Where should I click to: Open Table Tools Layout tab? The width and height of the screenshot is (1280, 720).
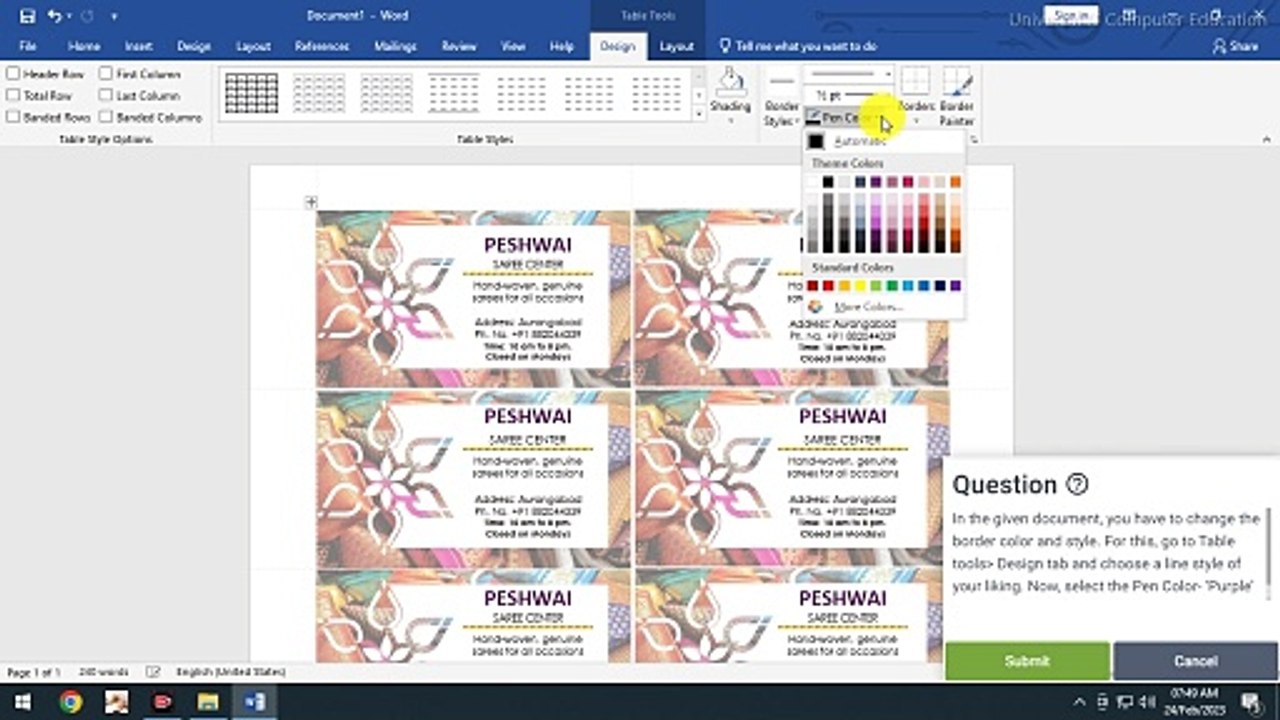[677, 46]
